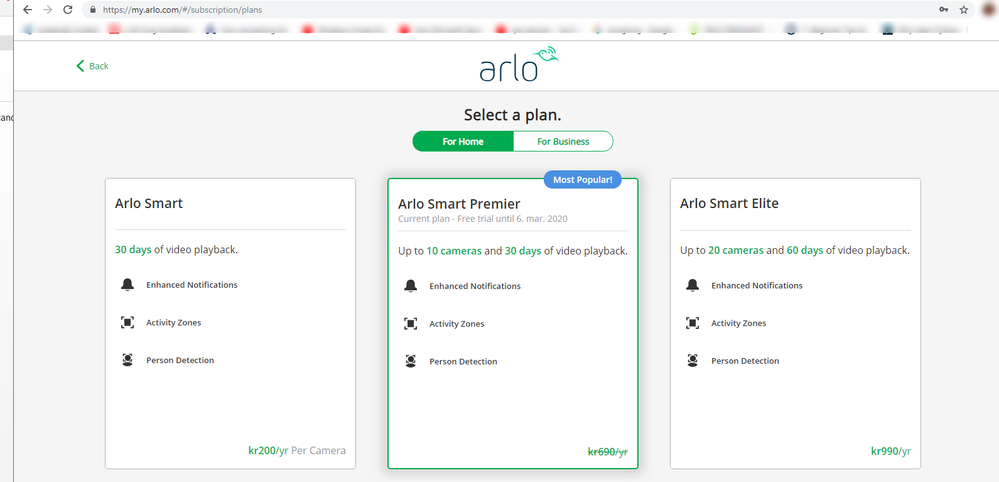999x482 pixels.
Task: Click the kr200/yr Per Camera price
Action: click(297, 450)
